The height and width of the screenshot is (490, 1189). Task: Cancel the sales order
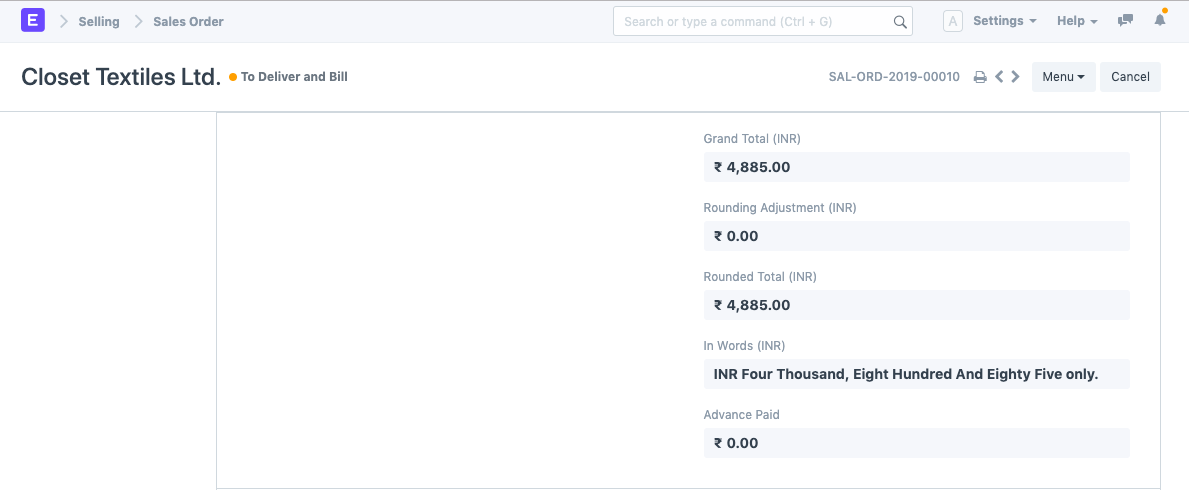[1130, 77]
